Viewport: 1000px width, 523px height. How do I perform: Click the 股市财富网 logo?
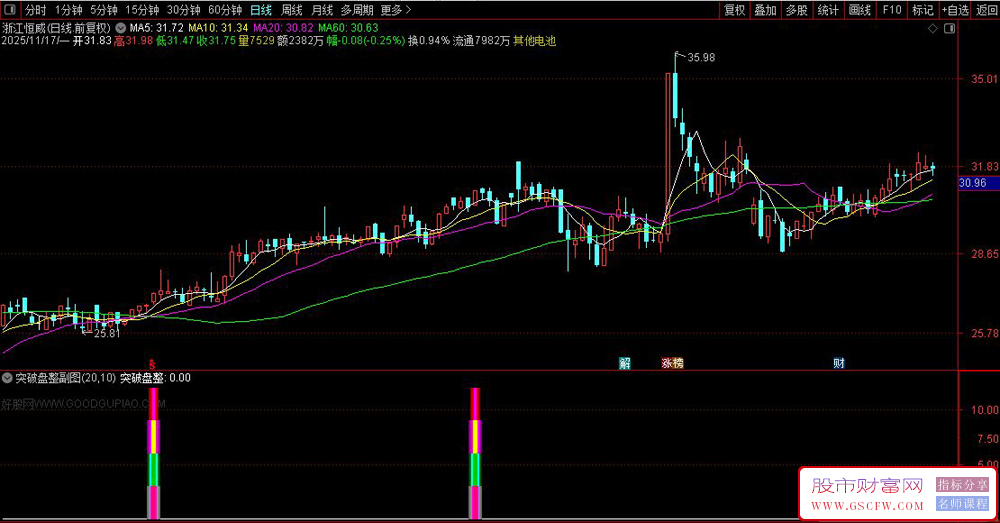point(867,486)
